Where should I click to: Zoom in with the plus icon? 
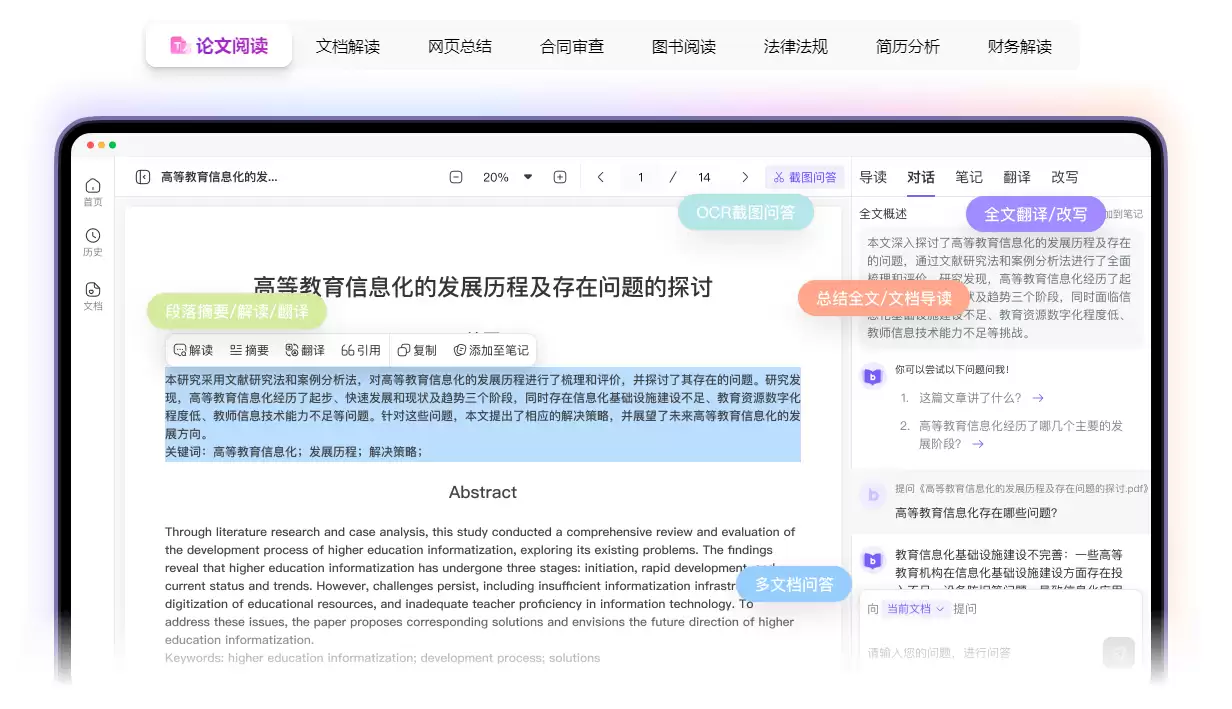click(560, 176)
